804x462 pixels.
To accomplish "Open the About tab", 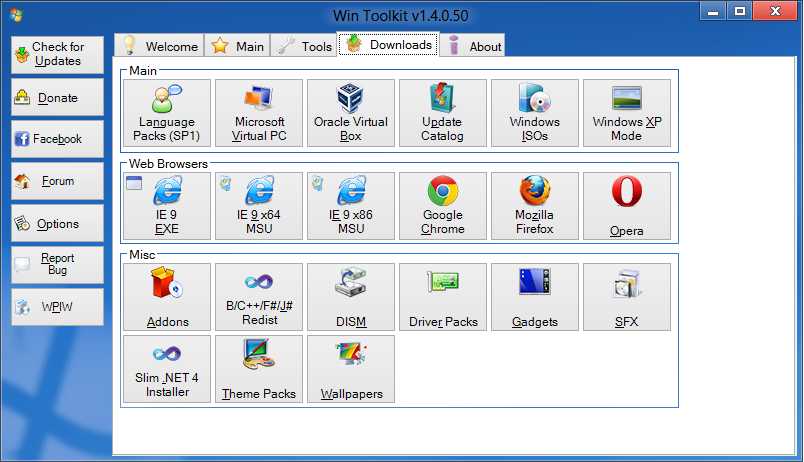I will tap(472, 45).
